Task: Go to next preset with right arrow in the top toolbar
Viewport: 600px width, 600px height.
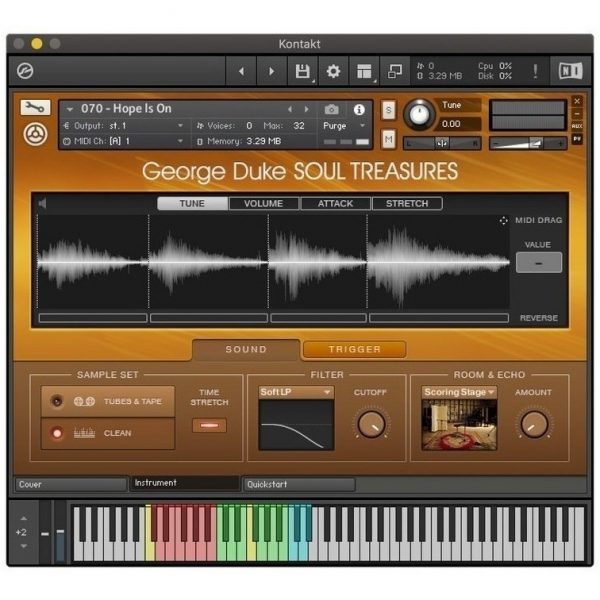Action: point(271,71)
